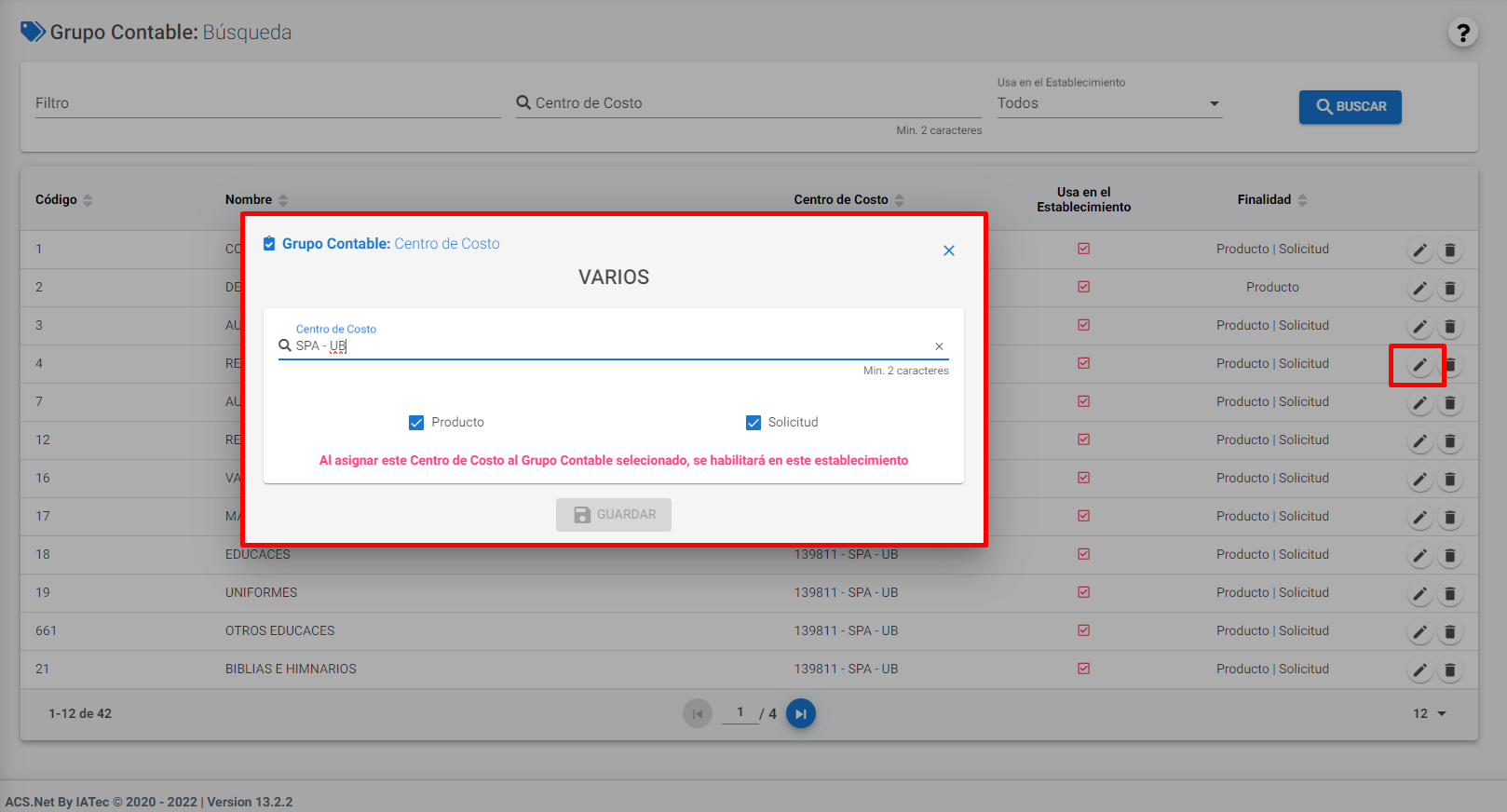Edit the row with código 17

[1419, 518]
